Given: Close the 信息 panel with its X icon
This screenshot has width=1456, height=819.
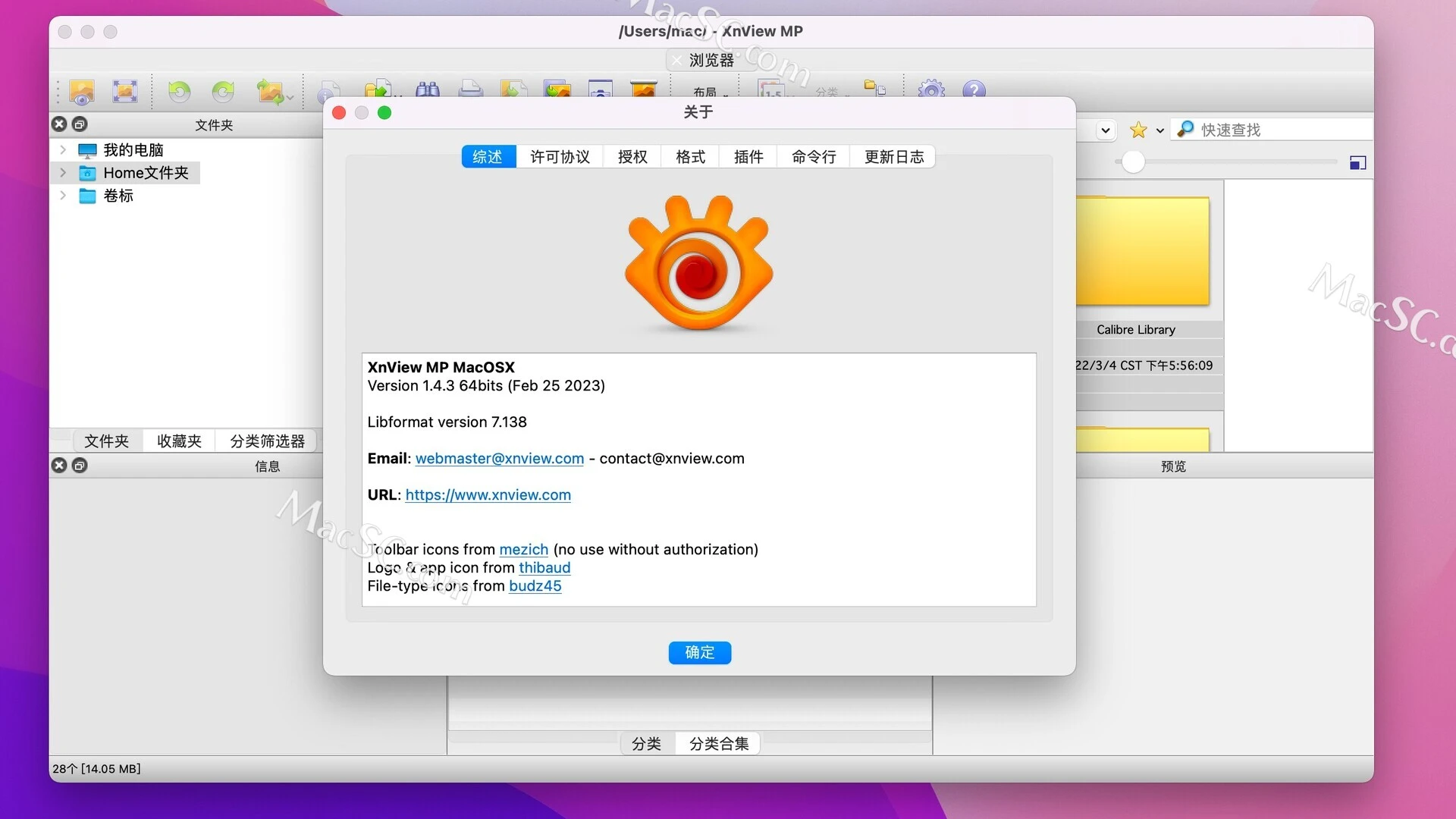Looking at the screenshot, I should pos(59,466).
